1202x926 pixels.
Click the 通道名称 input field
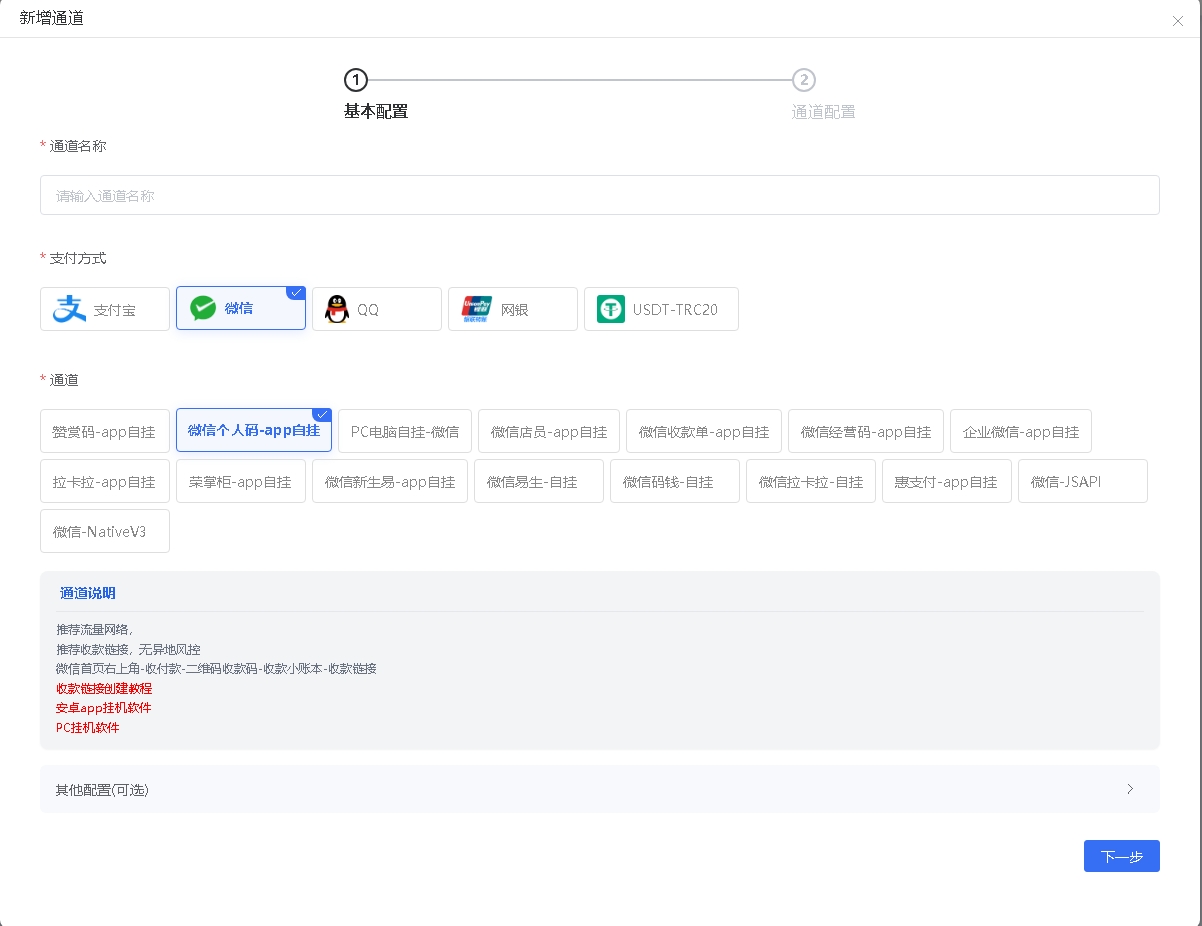(x=600, y=196)
